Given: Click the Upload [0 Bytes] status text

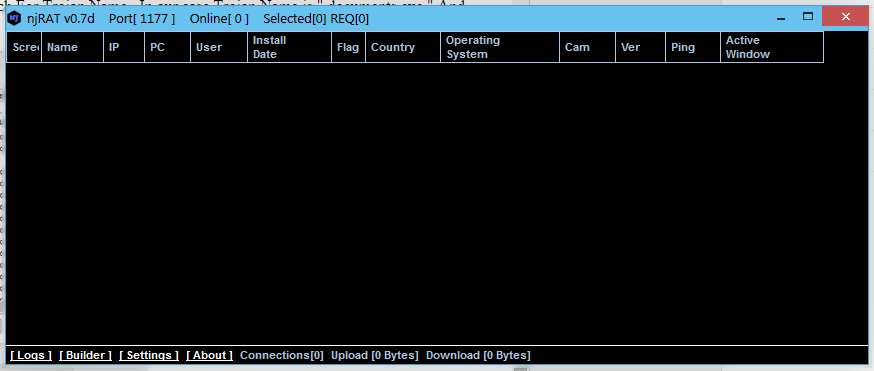Looking at the screenshot, I should click(375, 355).
